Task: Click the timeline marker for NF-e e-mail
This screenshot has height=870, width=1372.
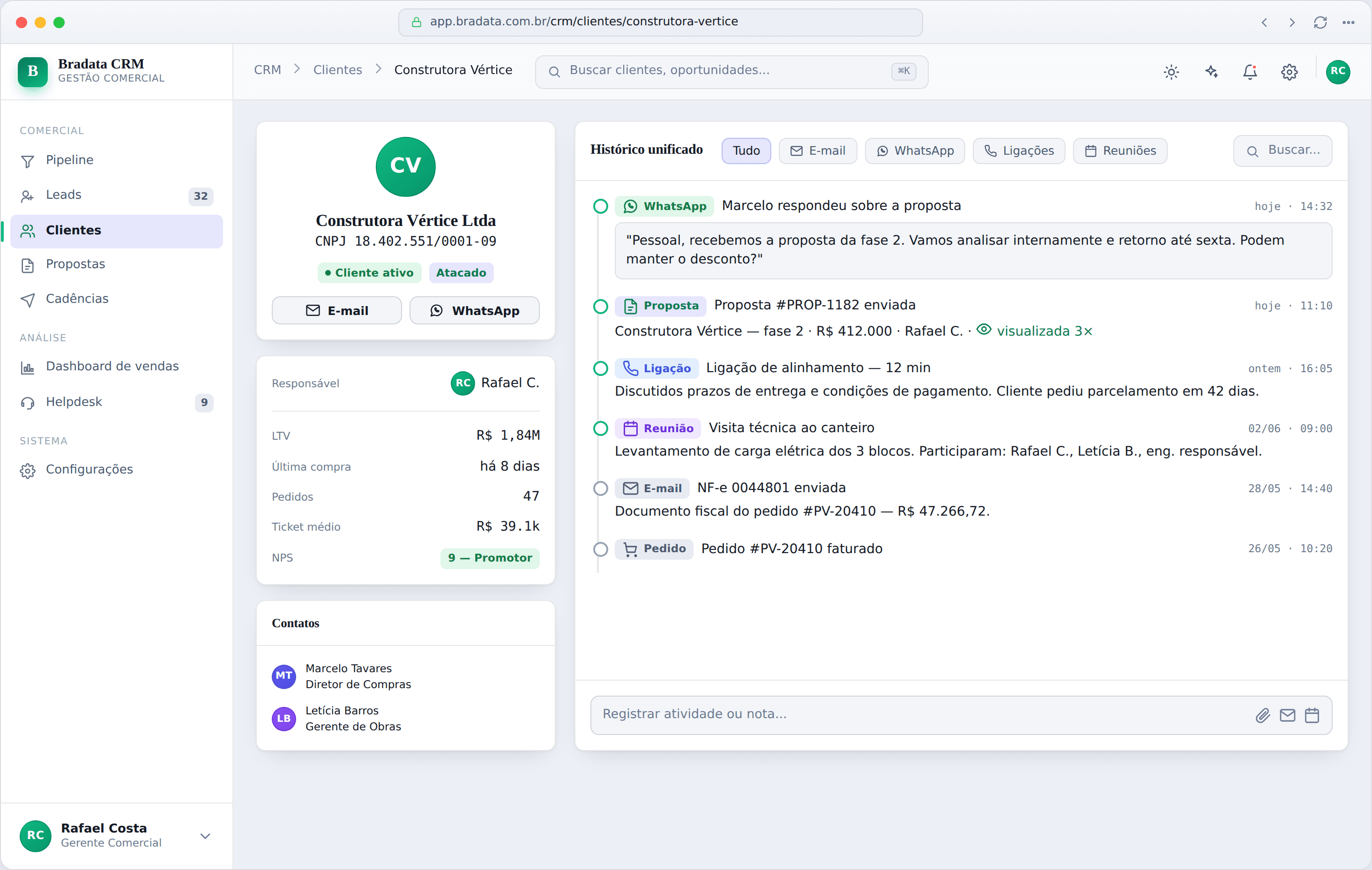Action: pos(600,488)
